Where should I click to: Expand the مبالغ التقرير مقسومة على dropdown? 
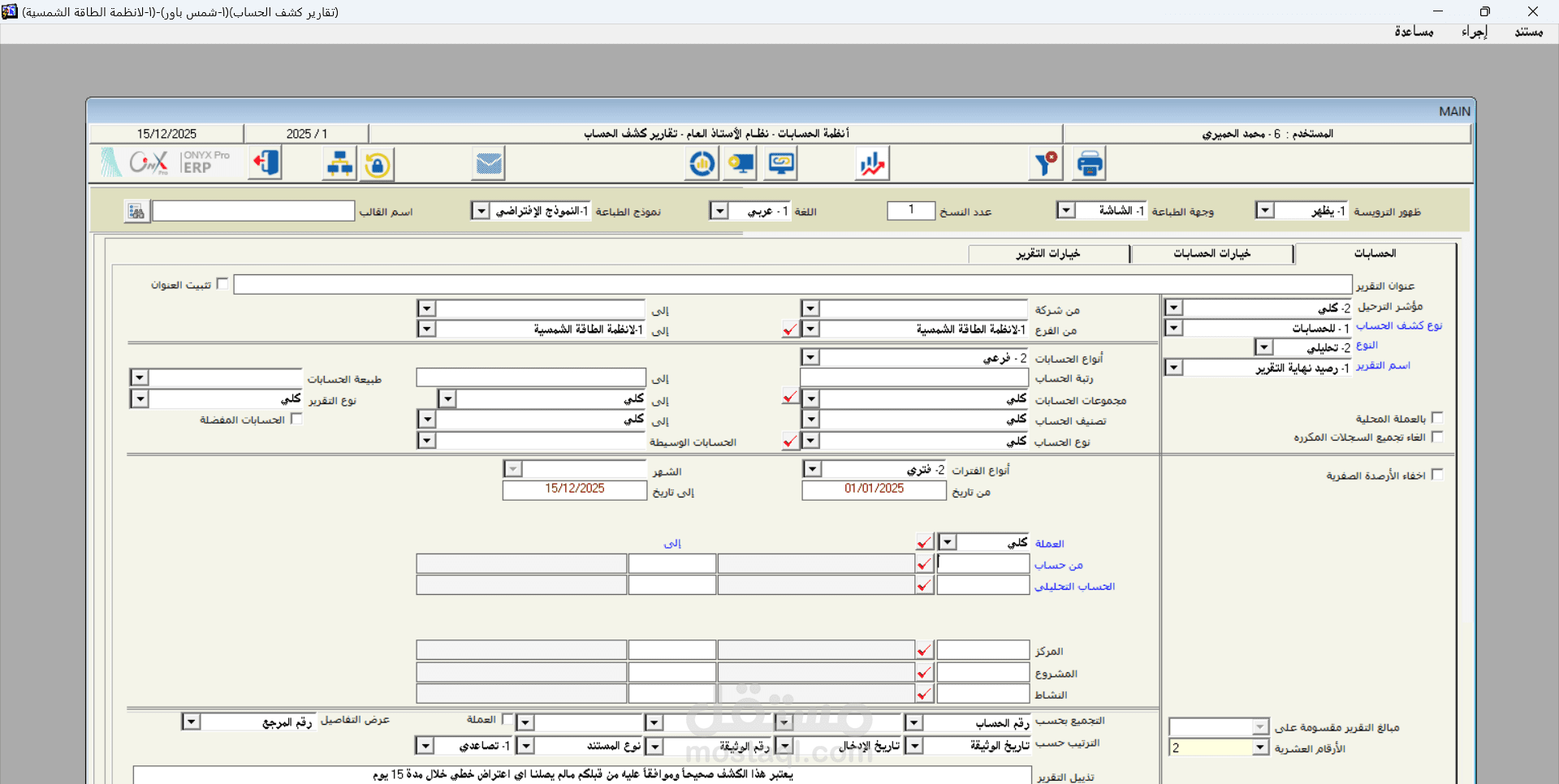pos(1260,726)
